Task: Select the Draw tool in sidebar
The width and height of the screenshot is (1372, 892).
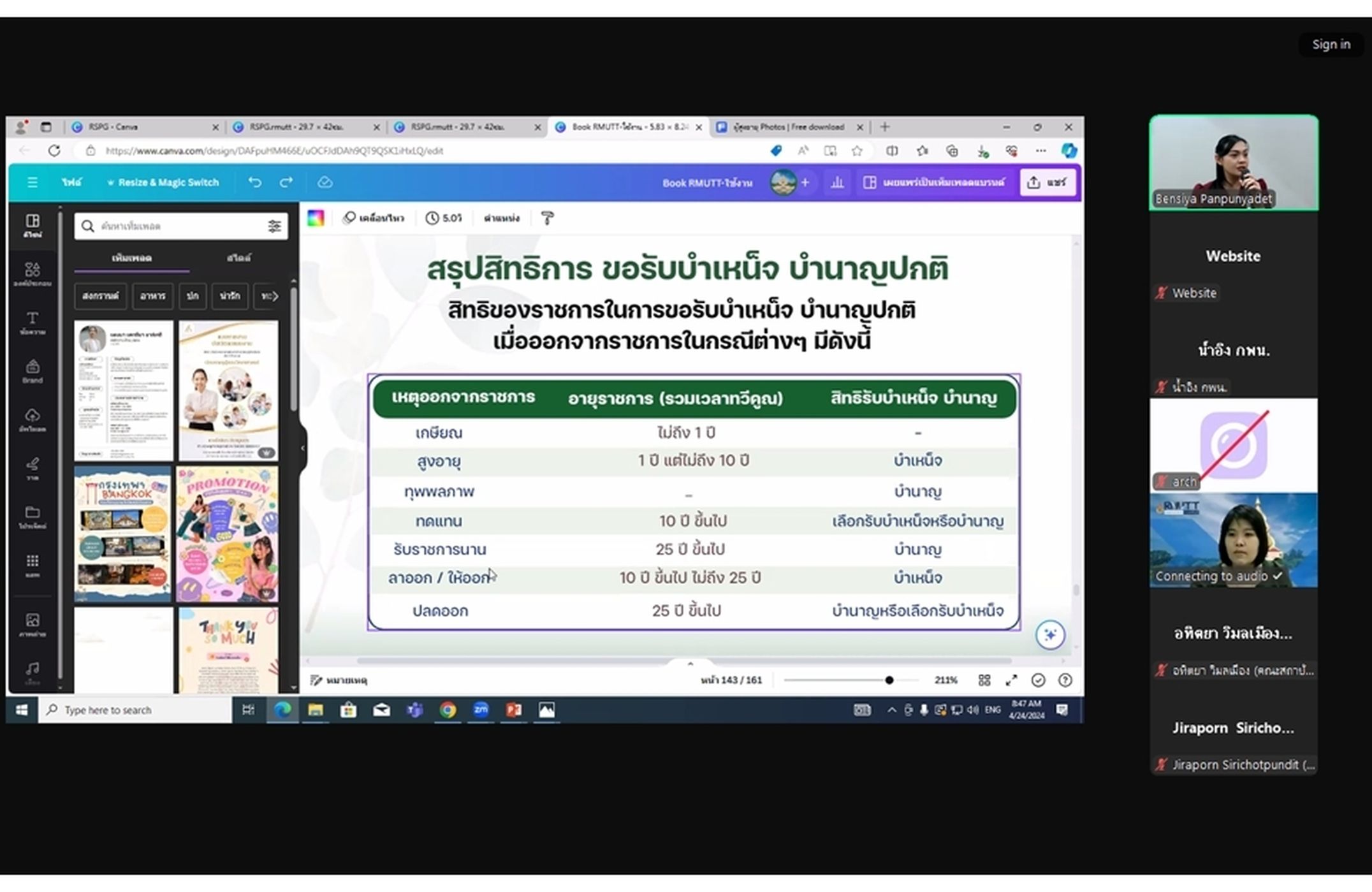Action: (x=33, y=468)
